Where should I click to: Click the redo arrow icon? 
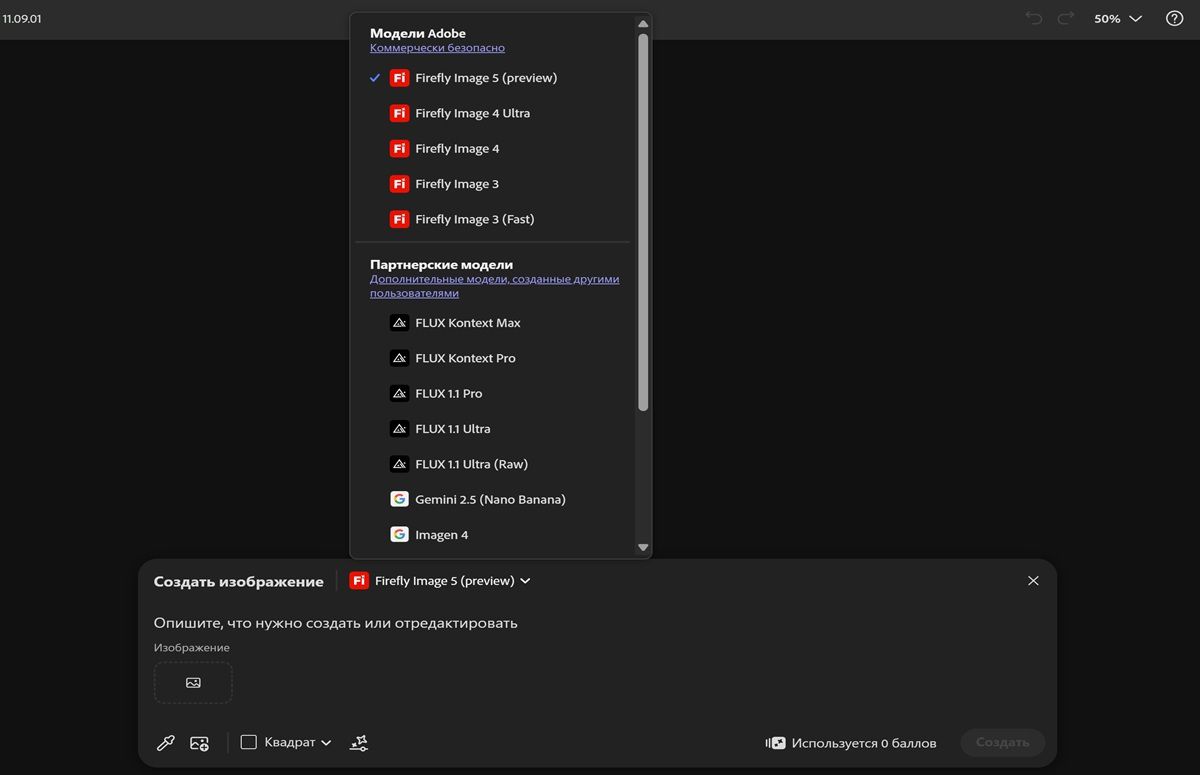(x=1065, y=18)
